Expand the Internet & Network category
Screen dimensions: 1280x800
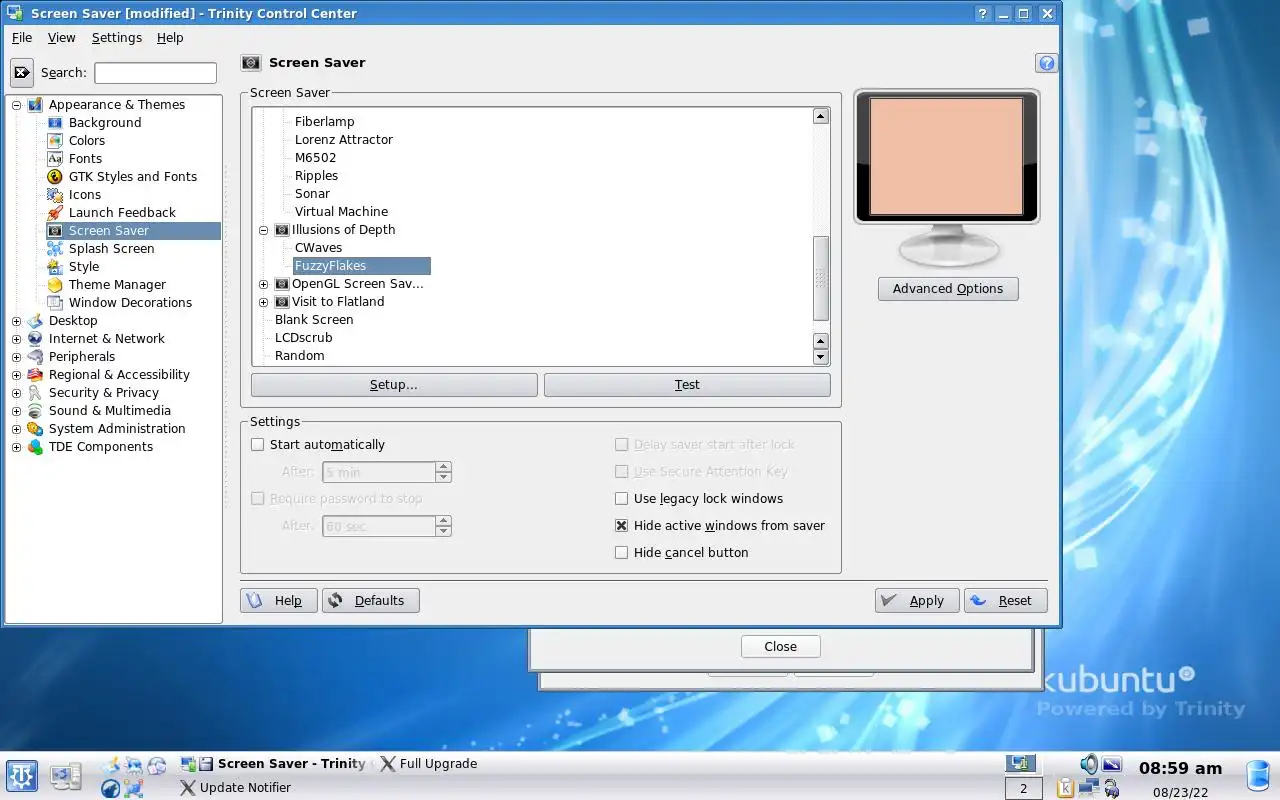click(16, 339)
